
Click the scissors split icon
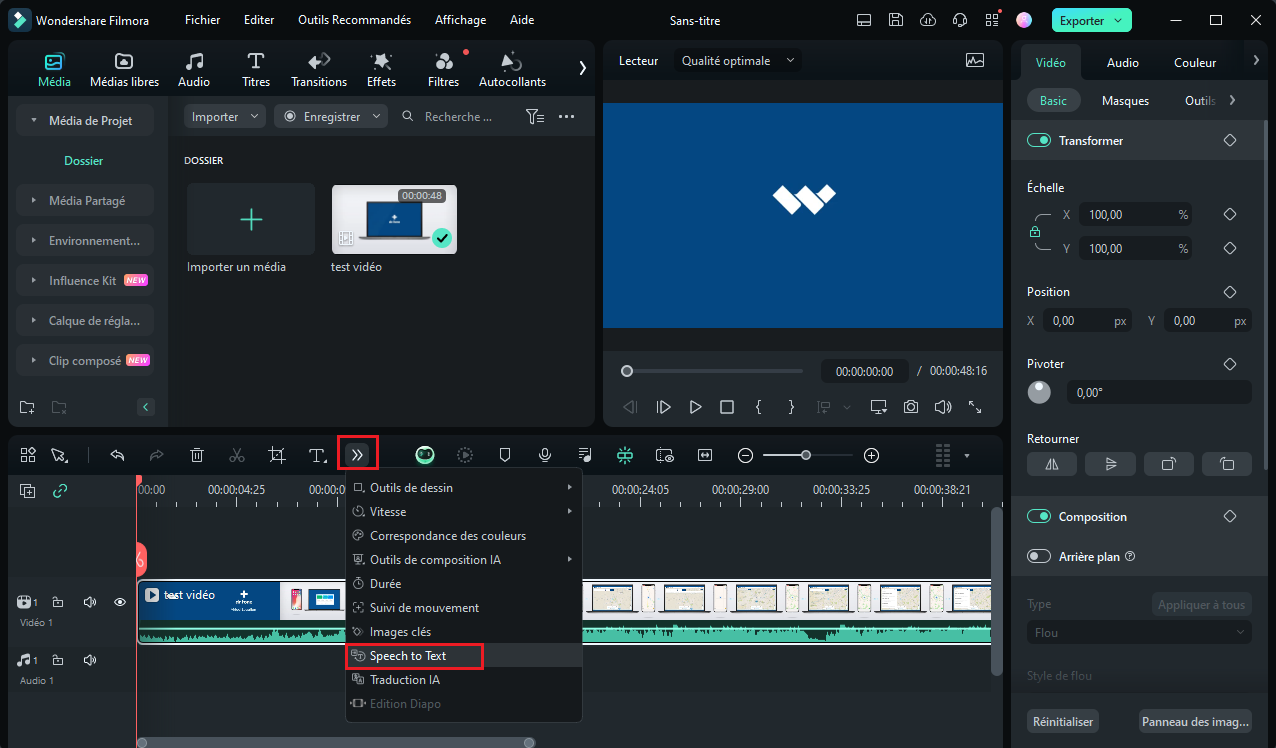[237, 455]
